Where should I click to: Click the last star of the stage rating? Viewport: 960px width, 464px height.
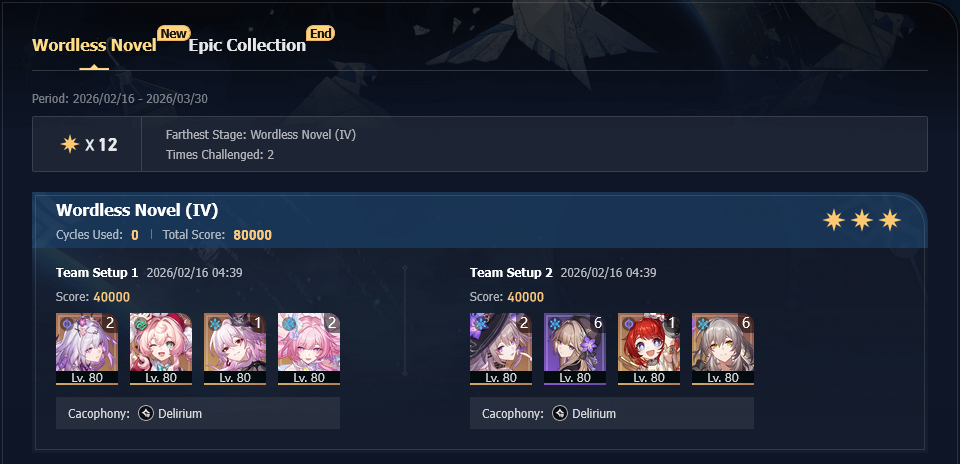(x=890, y=220)
